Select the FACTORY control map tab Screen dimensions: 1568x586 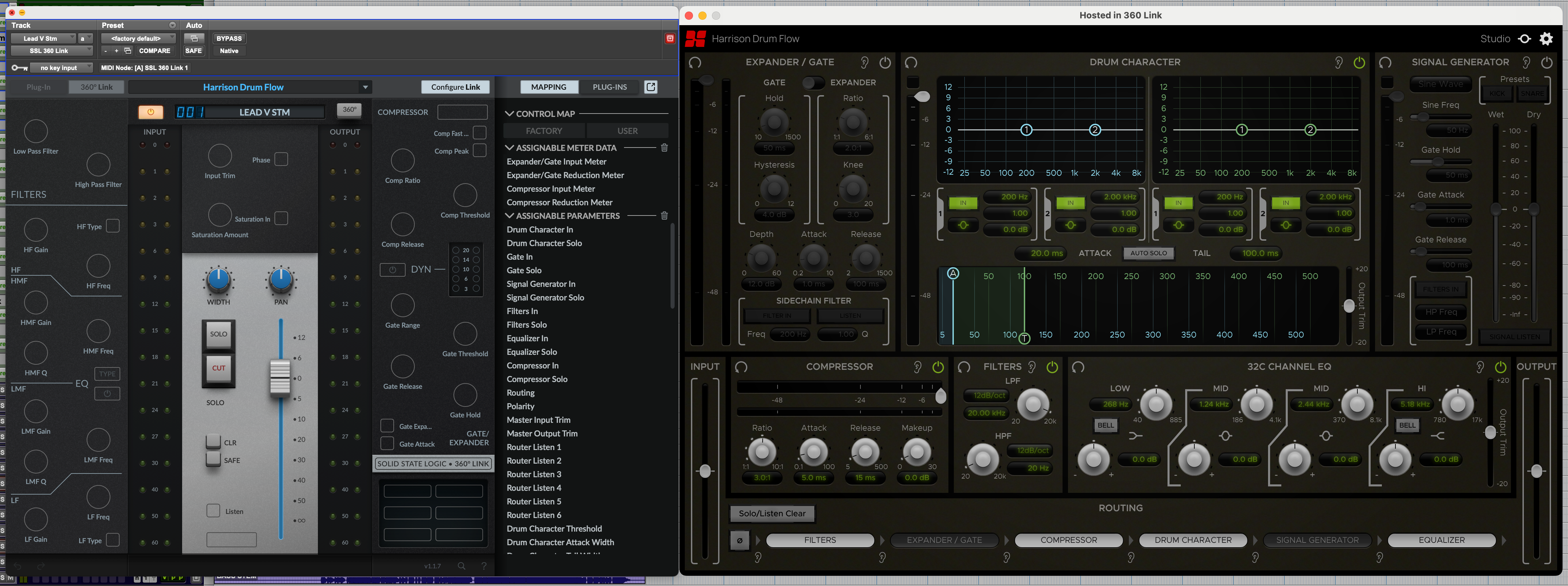pos(544,131)
